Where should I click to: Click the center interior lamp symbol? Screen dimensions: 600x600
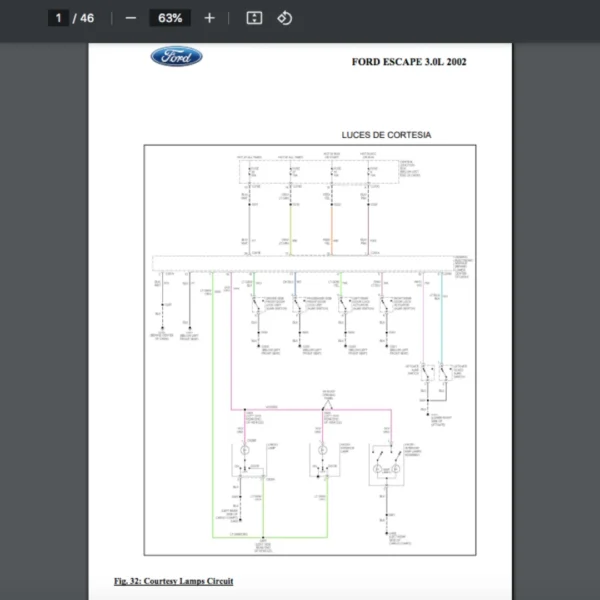tap(322, 451)
